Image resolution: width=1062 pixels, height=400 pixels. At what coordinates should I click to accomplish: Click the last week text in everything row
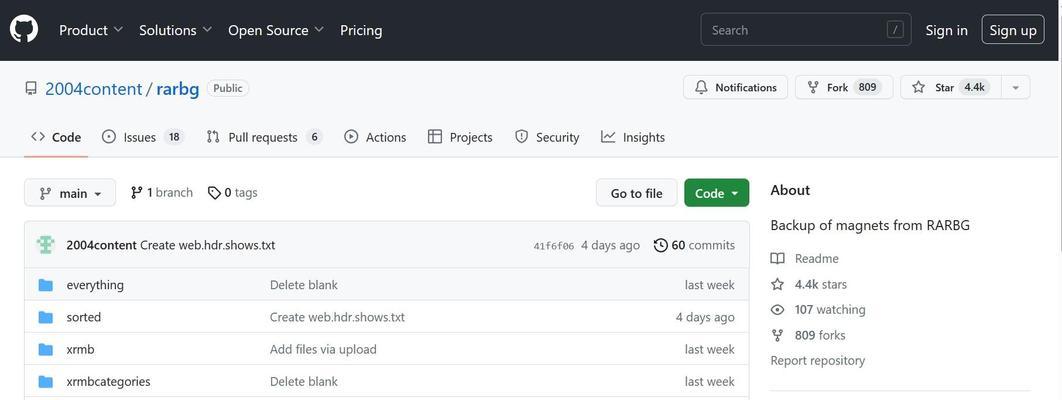click(x=710, y=285)
